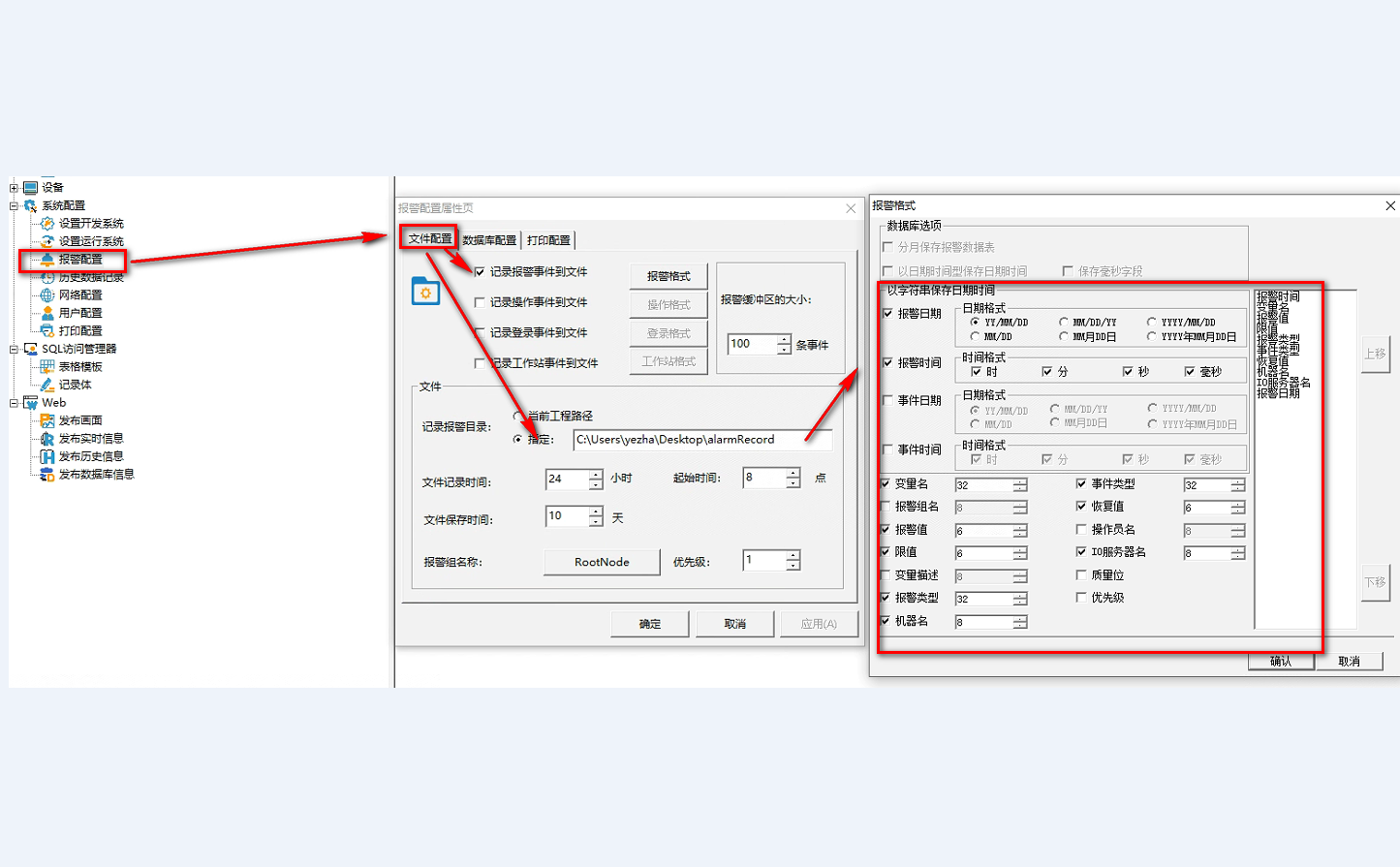Toggle the 毫秒 checkbox under 报警时间

[1190, 372]
